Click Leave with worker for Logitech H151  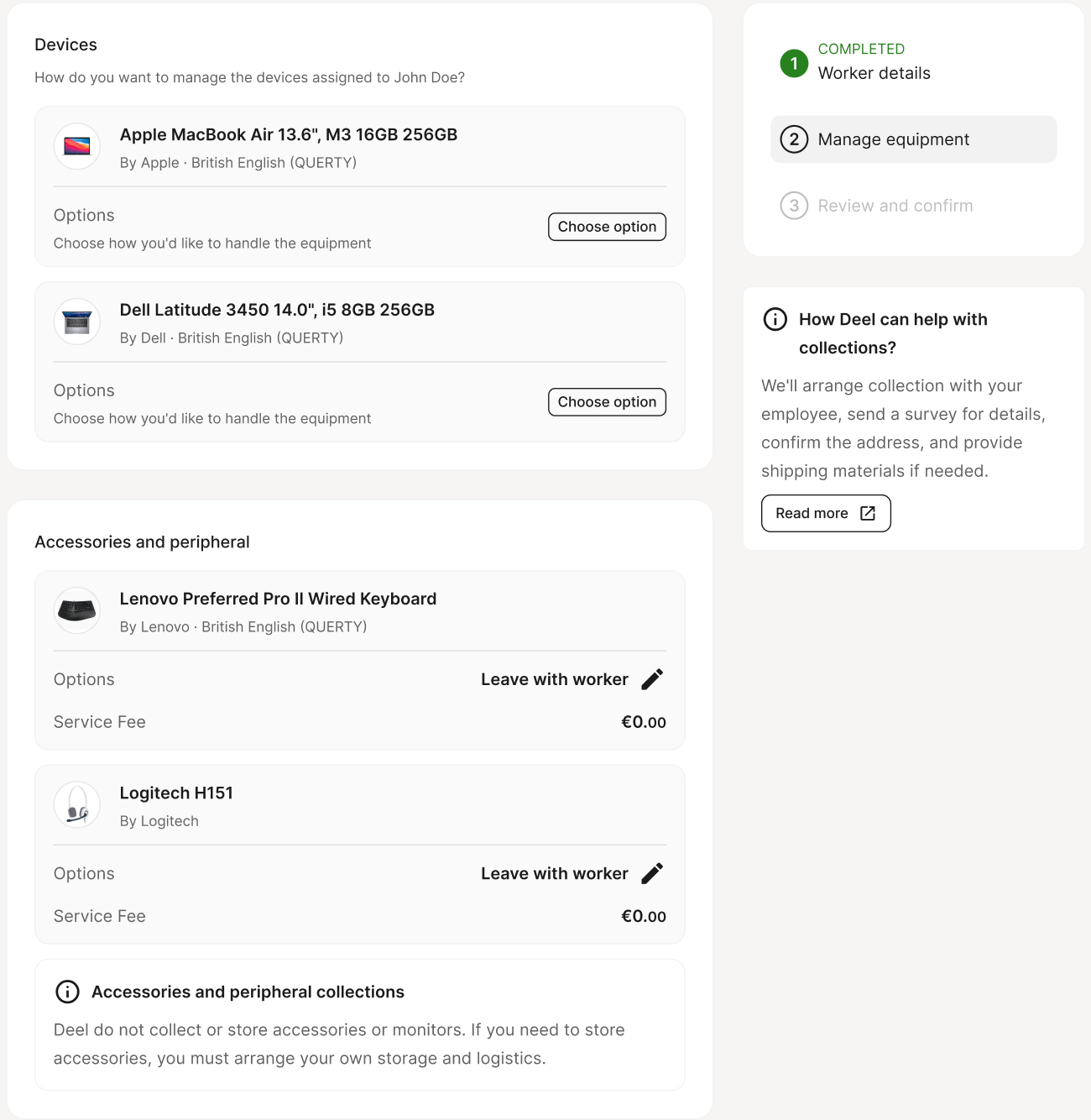(555, 873)
